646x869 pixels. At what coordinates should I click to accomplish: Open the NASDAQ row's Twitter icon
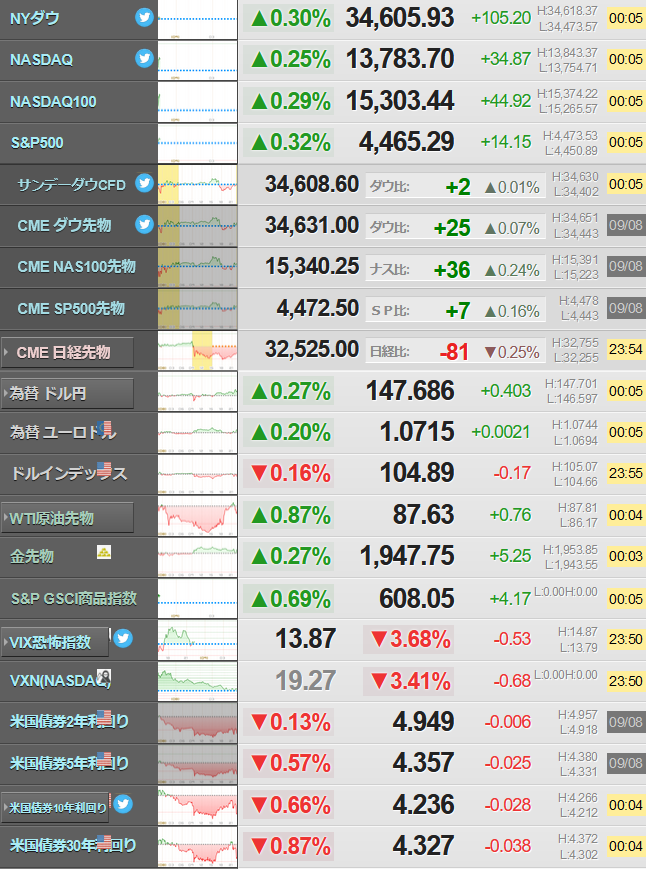point(145,58)
